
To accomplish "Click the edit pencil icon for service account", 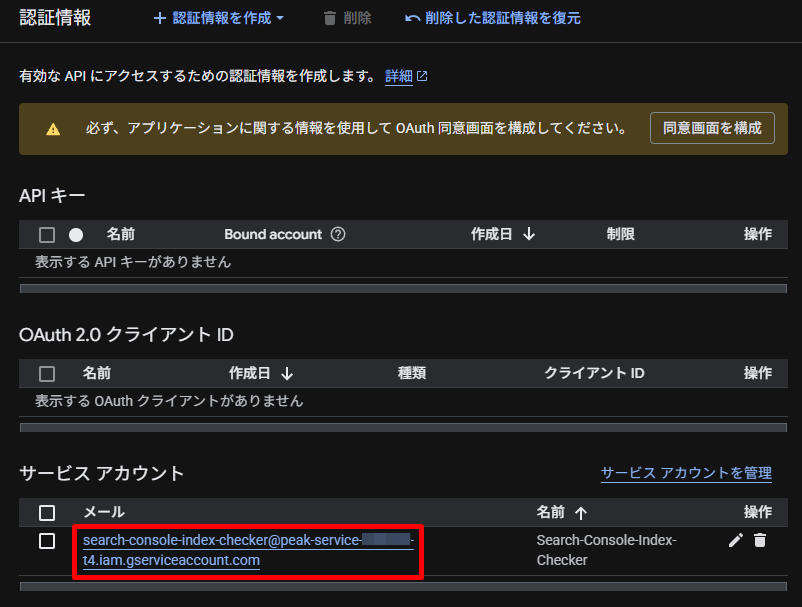I will pyautogui.click(x=735, y=540).
